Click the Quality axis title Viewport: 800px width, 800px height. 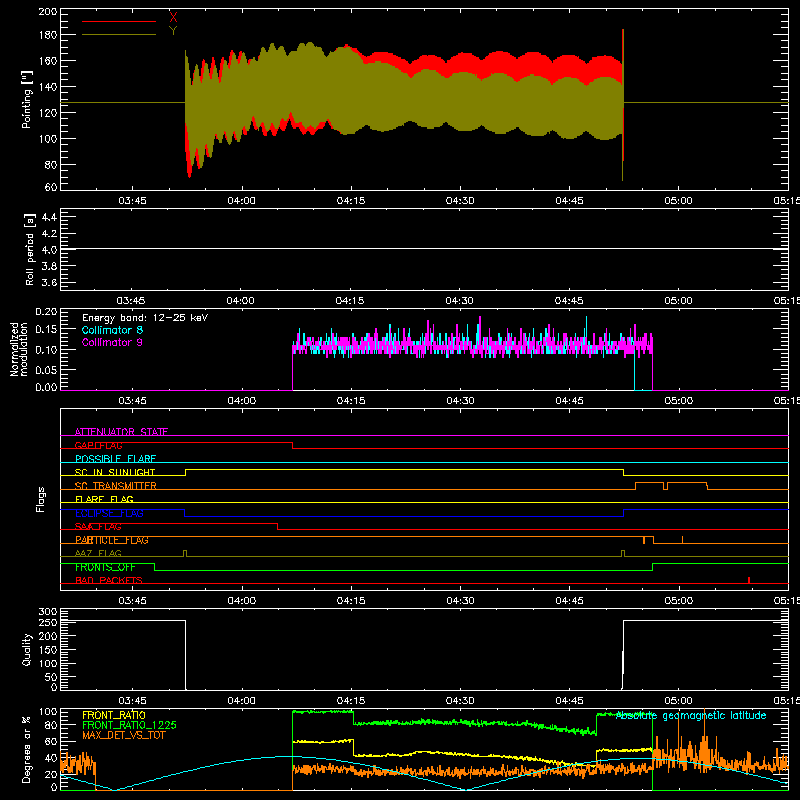click(x=27, y=649)
